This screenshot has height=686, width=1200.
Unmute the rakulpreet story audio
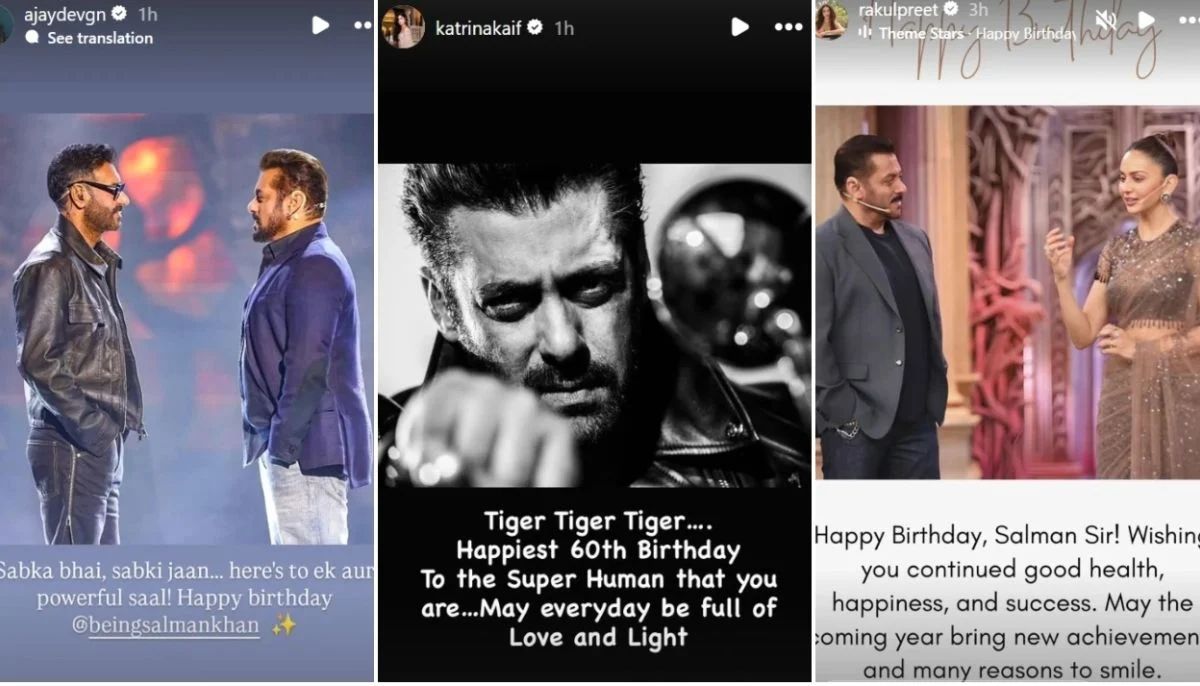pos(1105,19)
